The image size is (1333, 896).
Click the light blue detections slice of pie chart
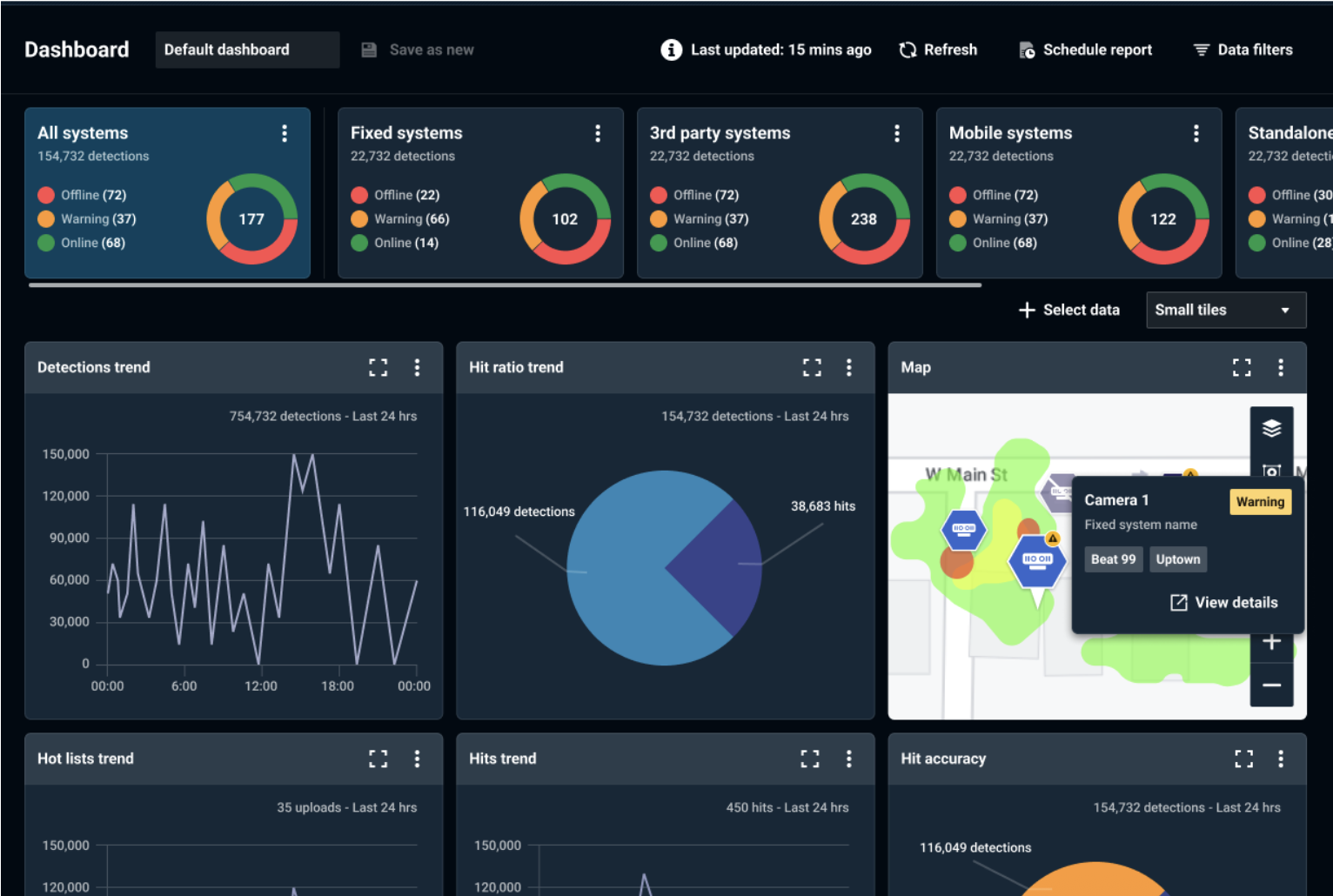(x=618, y=568)
